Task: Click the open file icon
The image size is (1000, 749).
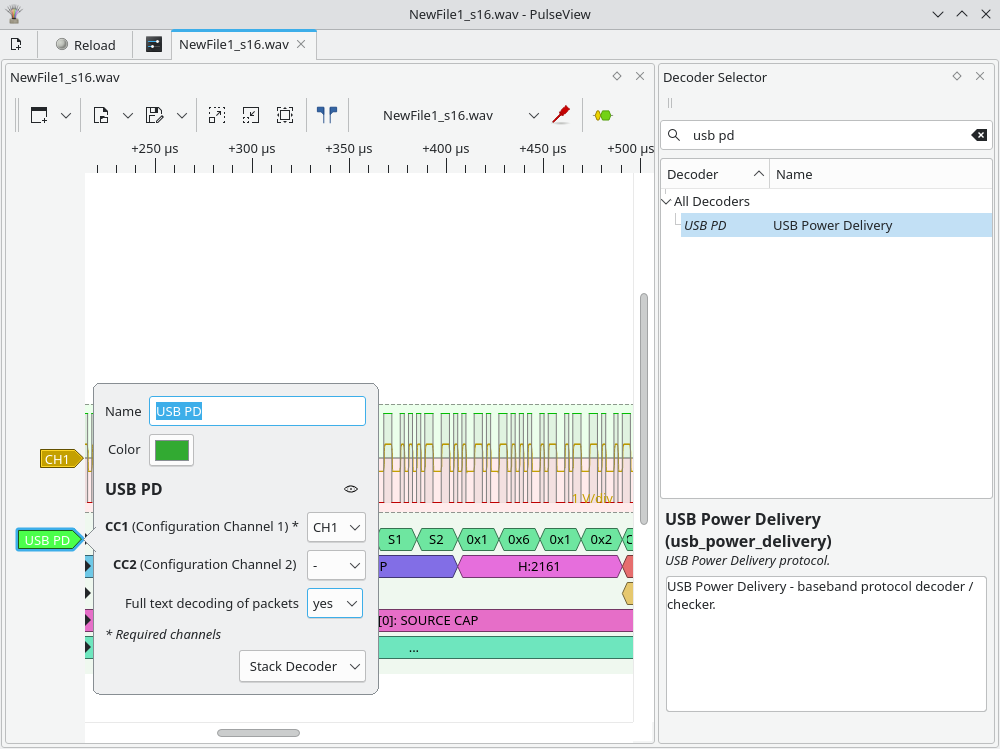Action: click(101, 115)
